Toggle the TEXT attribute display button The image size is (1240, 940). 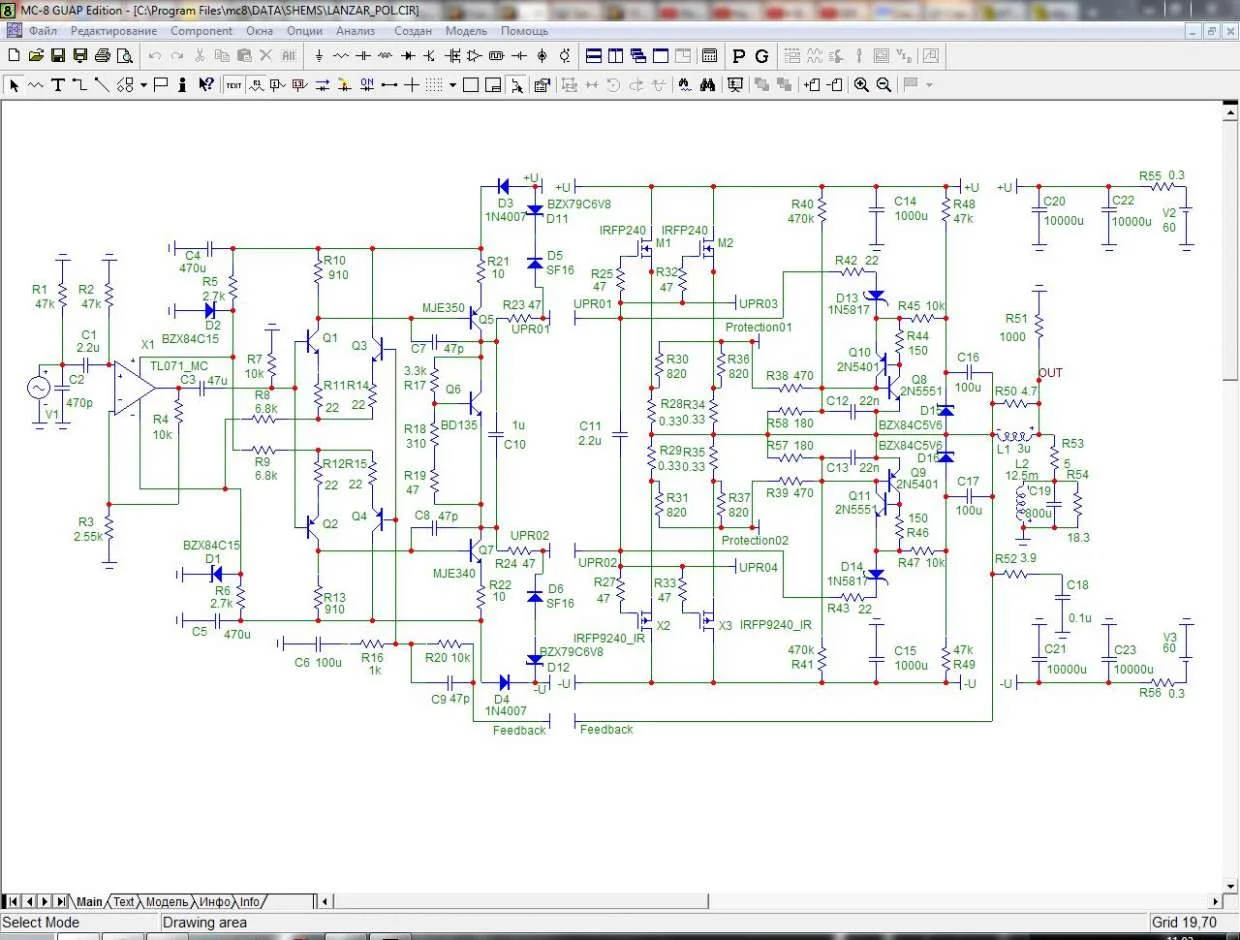(233, 85)
